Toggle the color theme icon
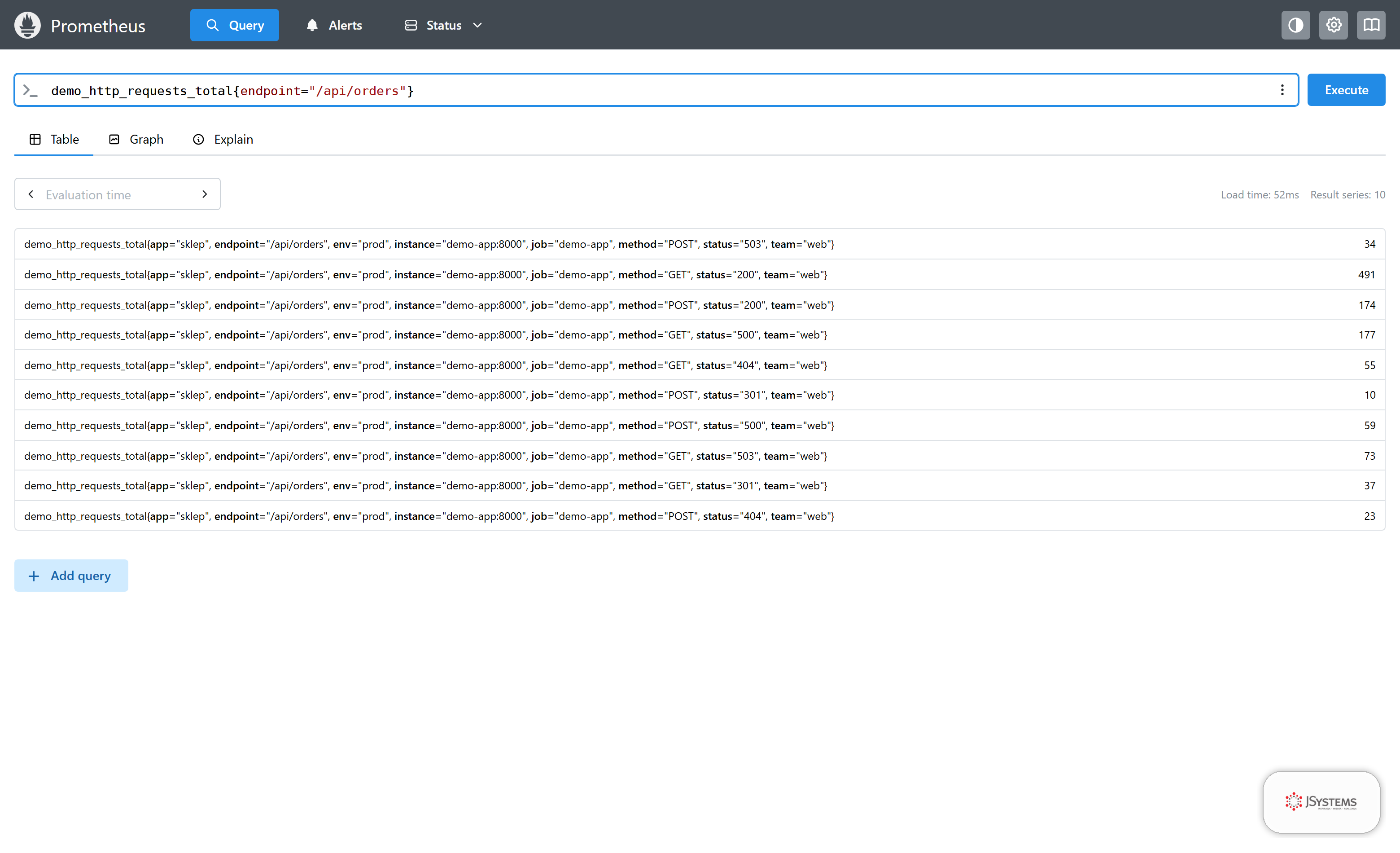Screen dimensions: 1400x853 click(1295, 25)
